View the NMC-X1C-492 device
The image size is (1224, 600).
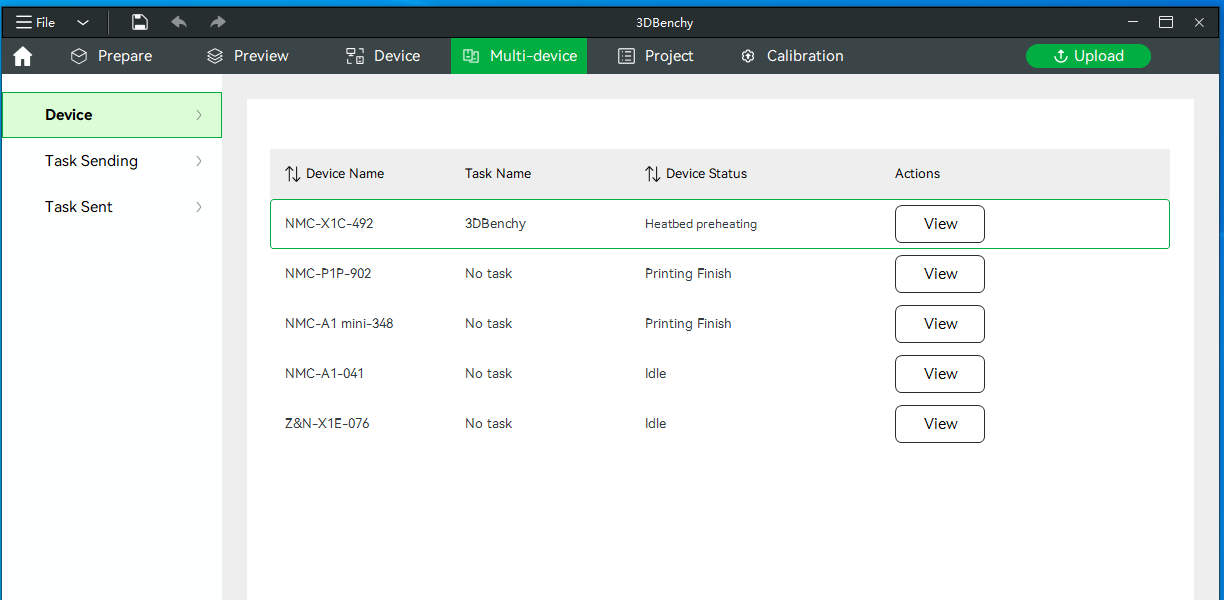click(x=940, y=224)
